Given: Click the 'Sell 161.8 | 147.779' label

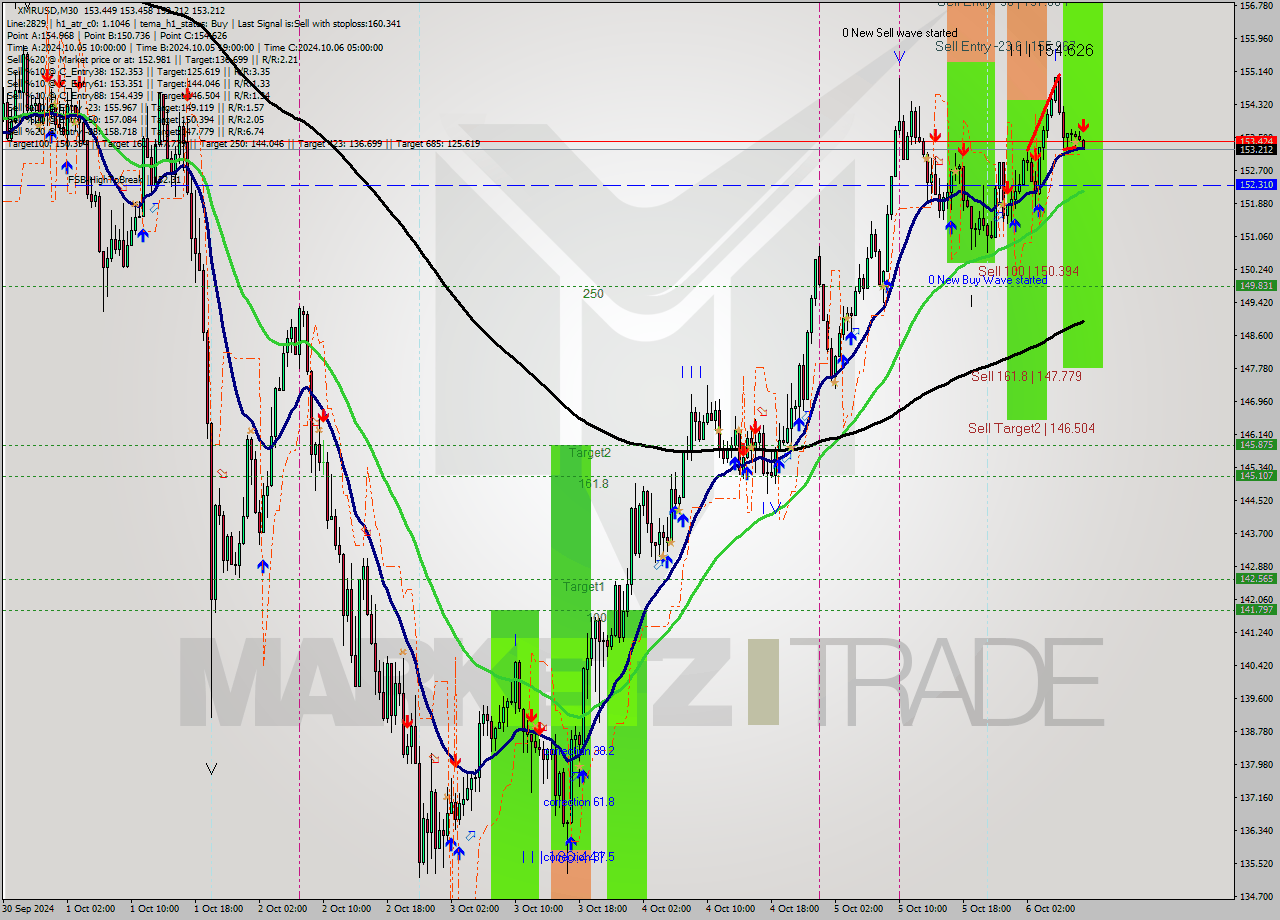Looking at the screenshot, I should (1026, 376).
